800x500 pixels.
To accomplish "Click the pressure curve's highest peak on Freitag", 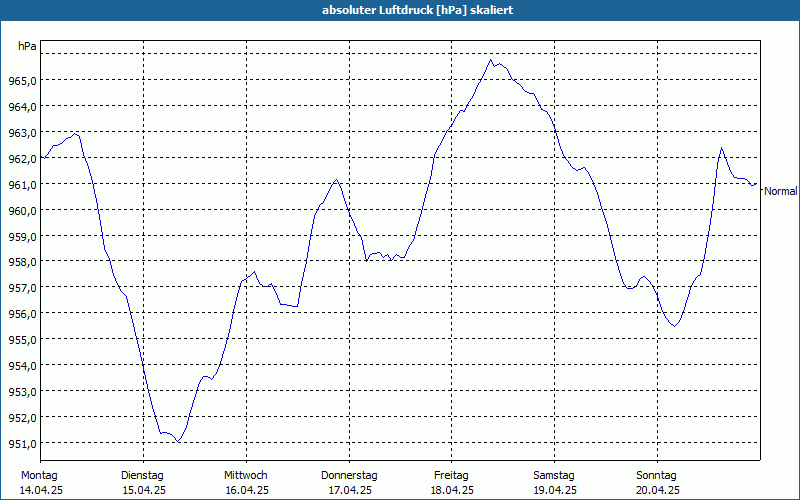I will (490, 60).
